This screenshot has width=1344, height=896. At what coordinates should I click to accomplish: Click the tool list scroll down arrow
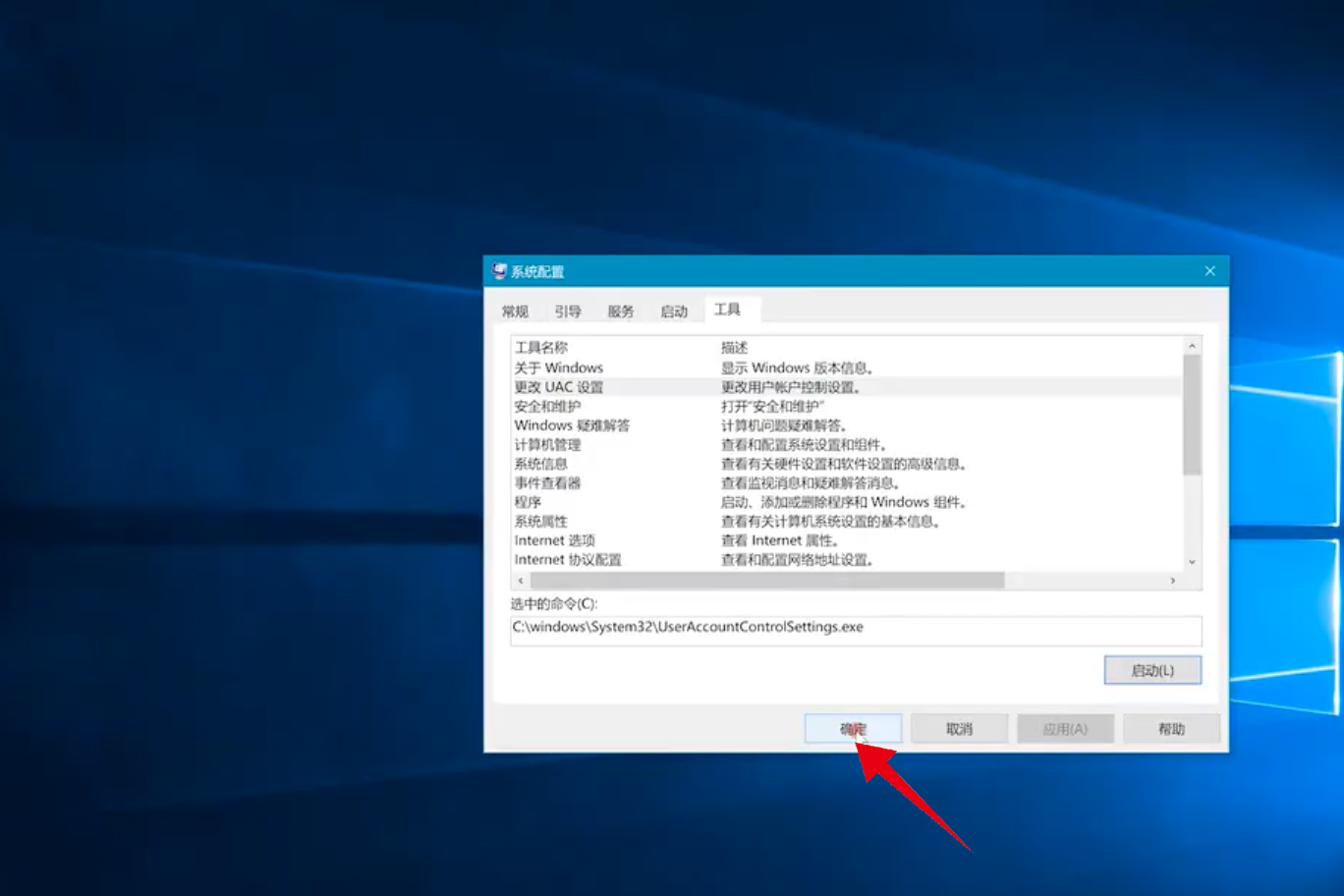tap(1192, 562)
